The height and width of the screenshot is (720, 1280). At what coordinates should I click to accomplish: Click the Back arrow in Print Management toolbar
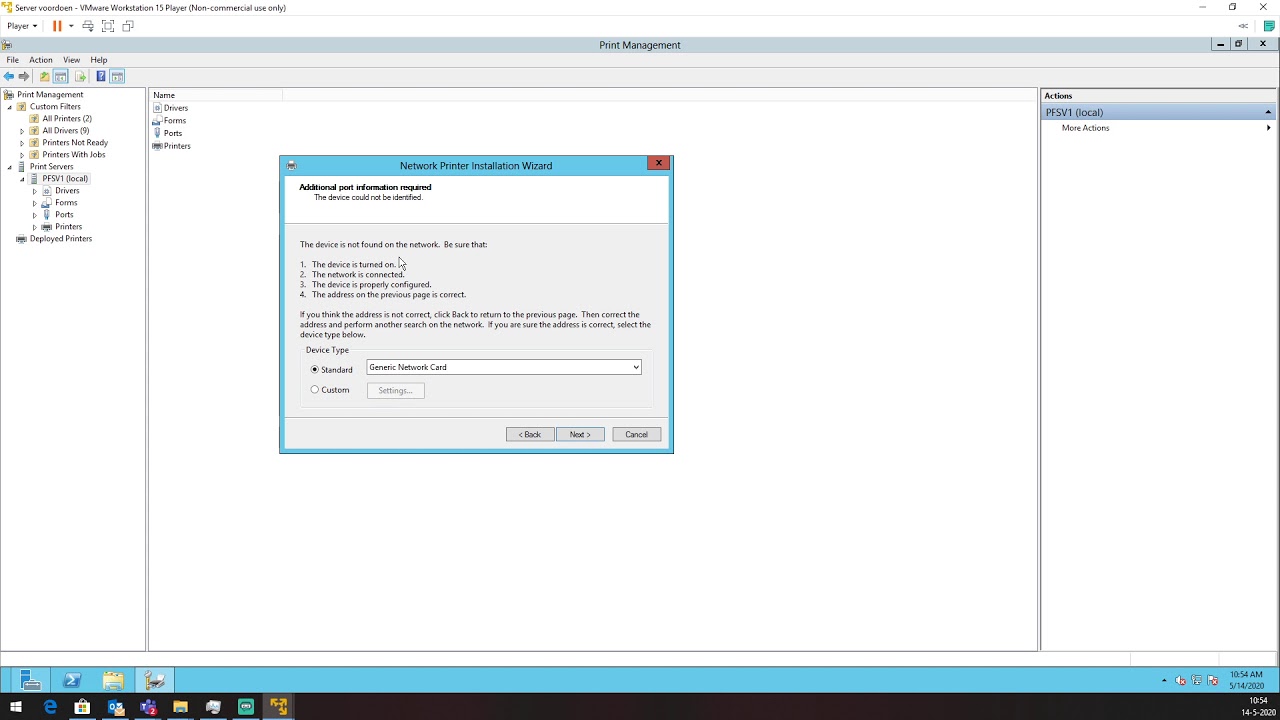pyautogui.click(x=9, y=77)
